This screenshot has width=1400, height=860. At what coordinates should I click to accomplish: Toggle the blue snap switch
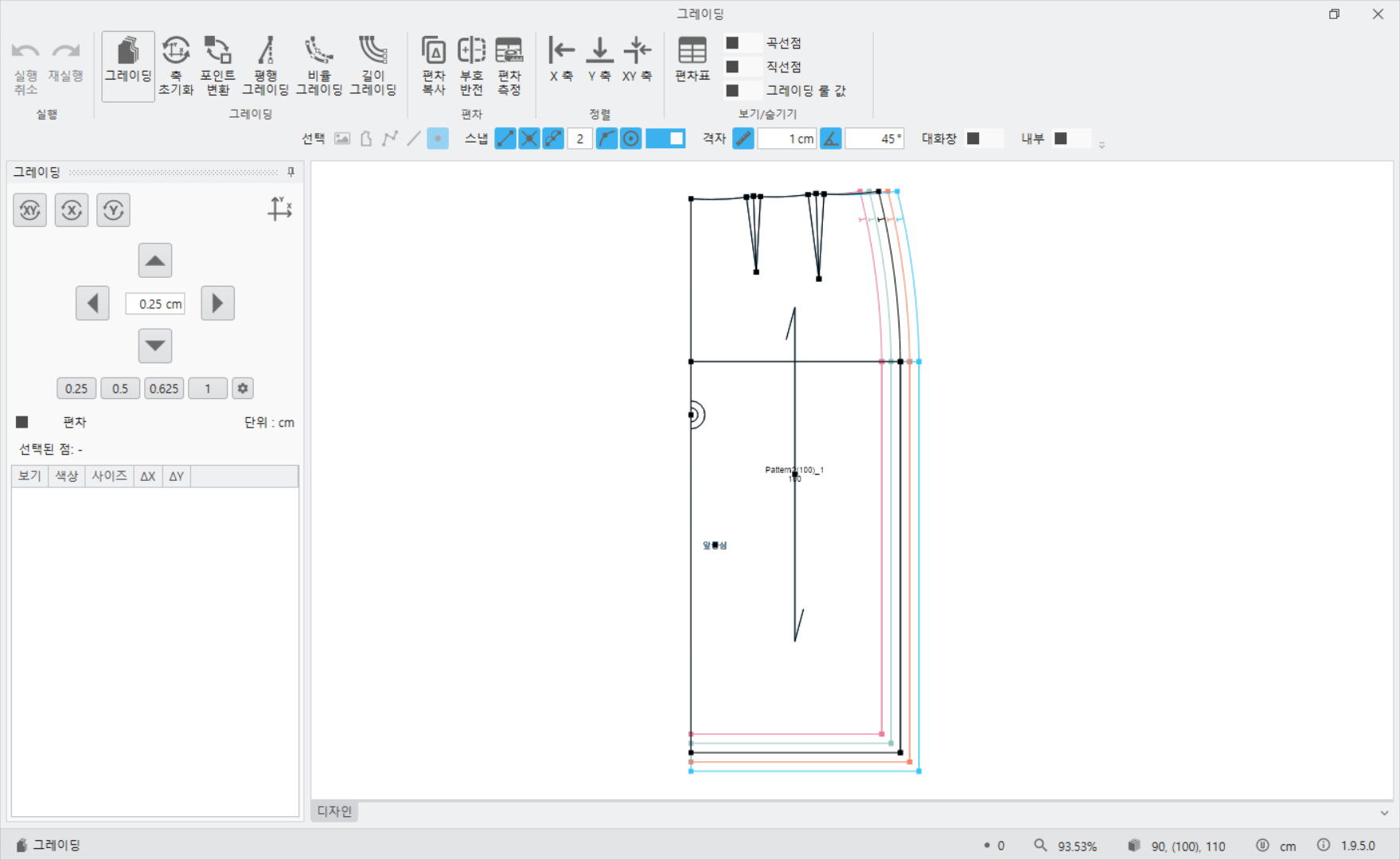click(x=665, y=139)
